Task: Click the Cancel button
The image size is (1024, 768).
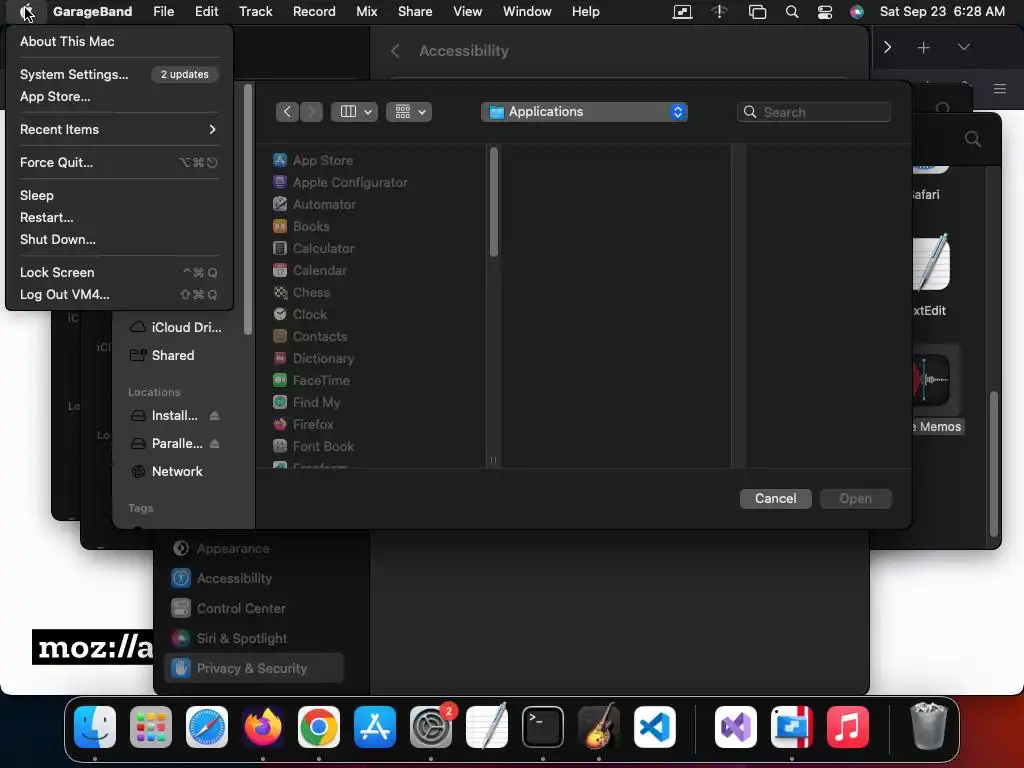Action: [x=776, y=498]
